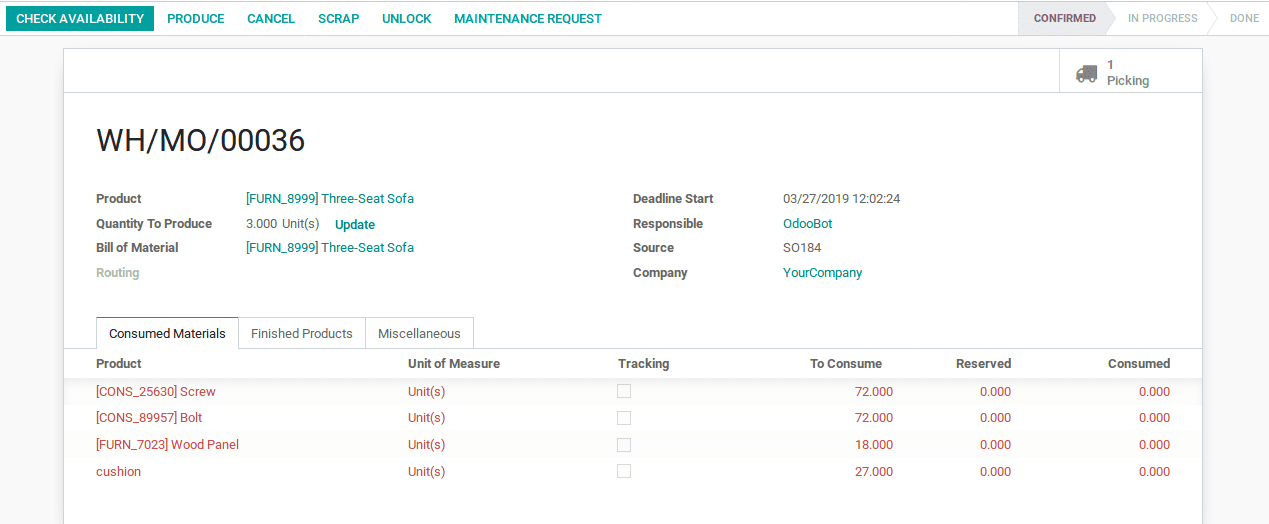
Task: Click the 18.000 to-consume value
Action: click(874, 445)
